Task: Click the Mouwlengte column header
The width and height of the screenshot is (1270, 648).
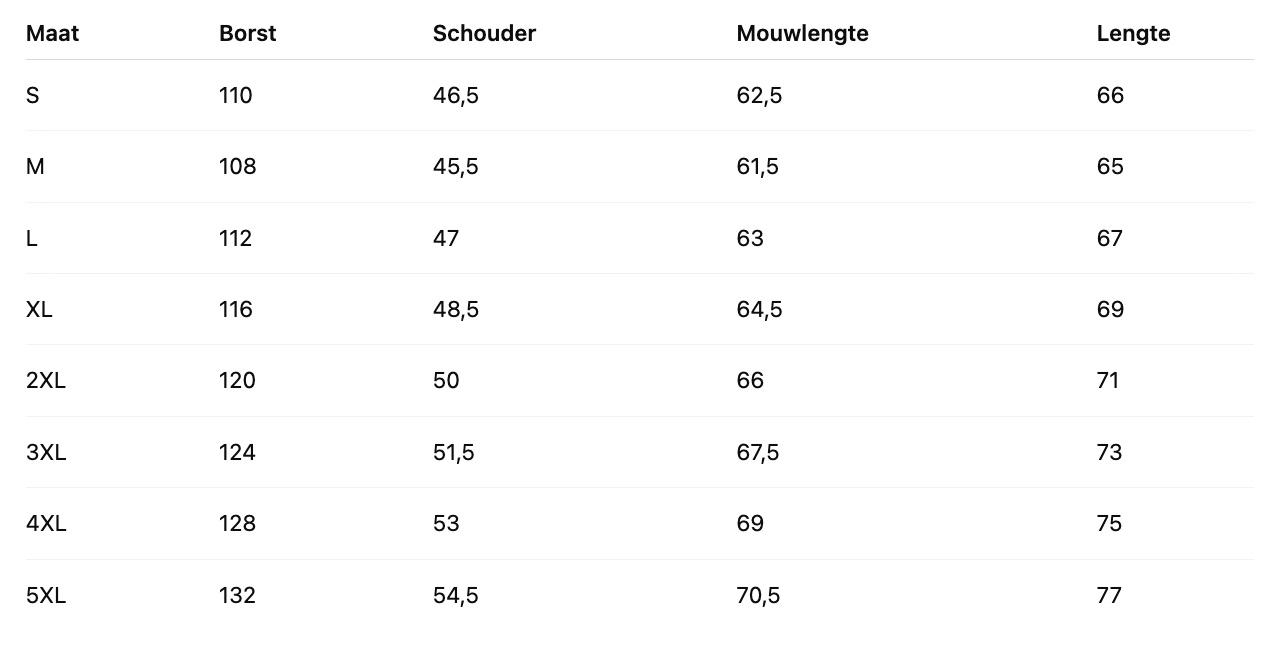Action: tap(802, 33)
